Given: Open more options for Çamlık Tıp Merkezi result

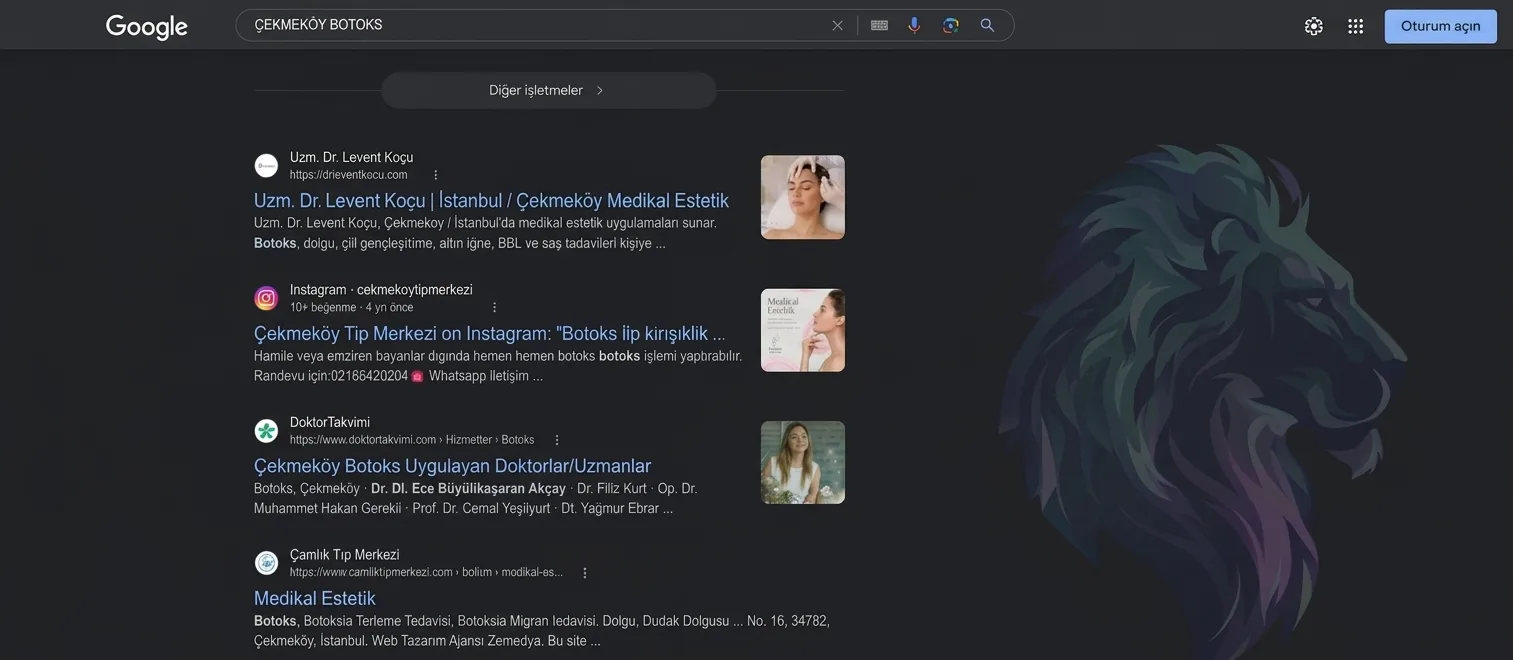Looking at the screenshot, I should pos(585,573).
